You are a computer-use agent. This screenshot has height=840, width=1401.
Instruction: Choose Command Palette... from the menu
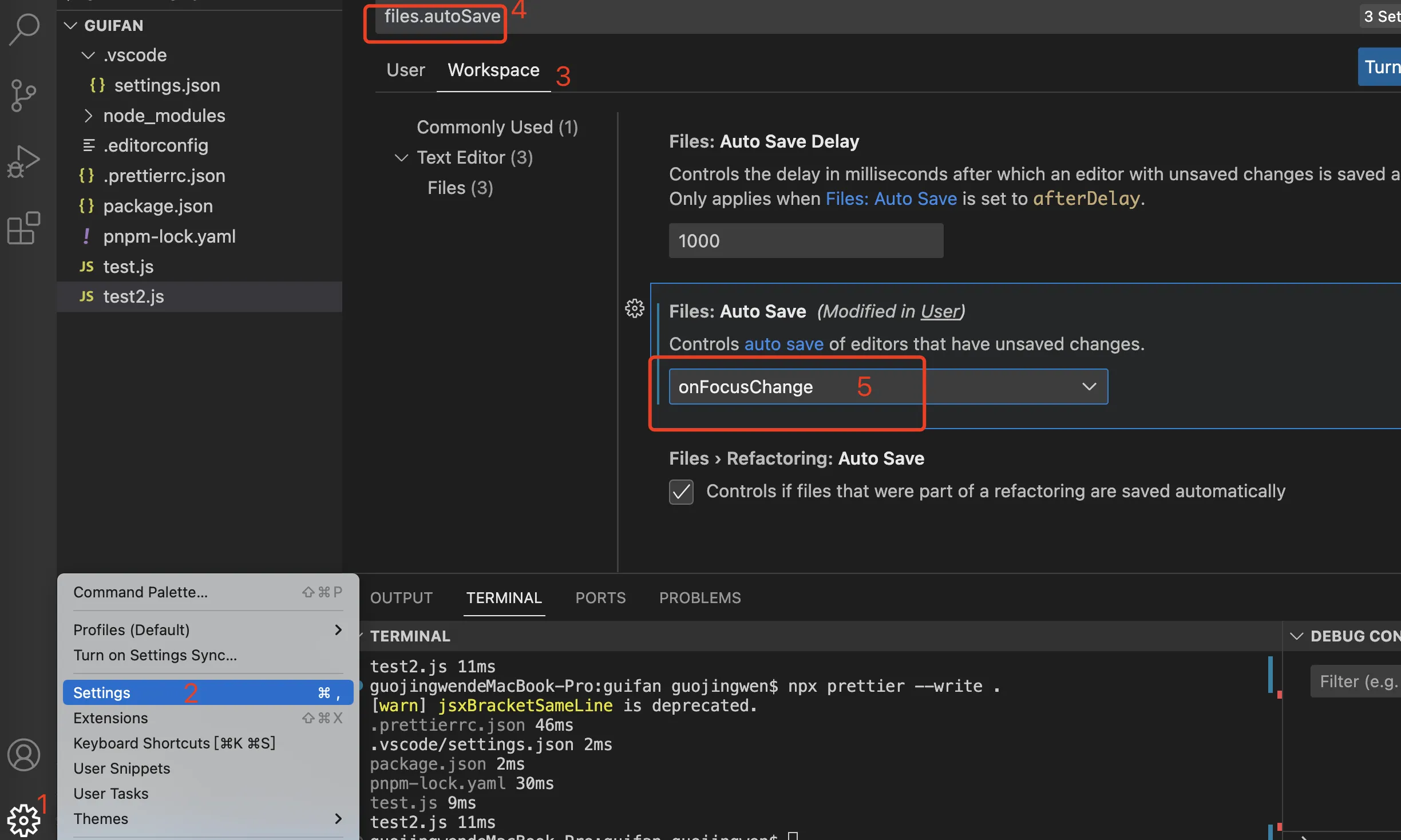tap(208, 592)
